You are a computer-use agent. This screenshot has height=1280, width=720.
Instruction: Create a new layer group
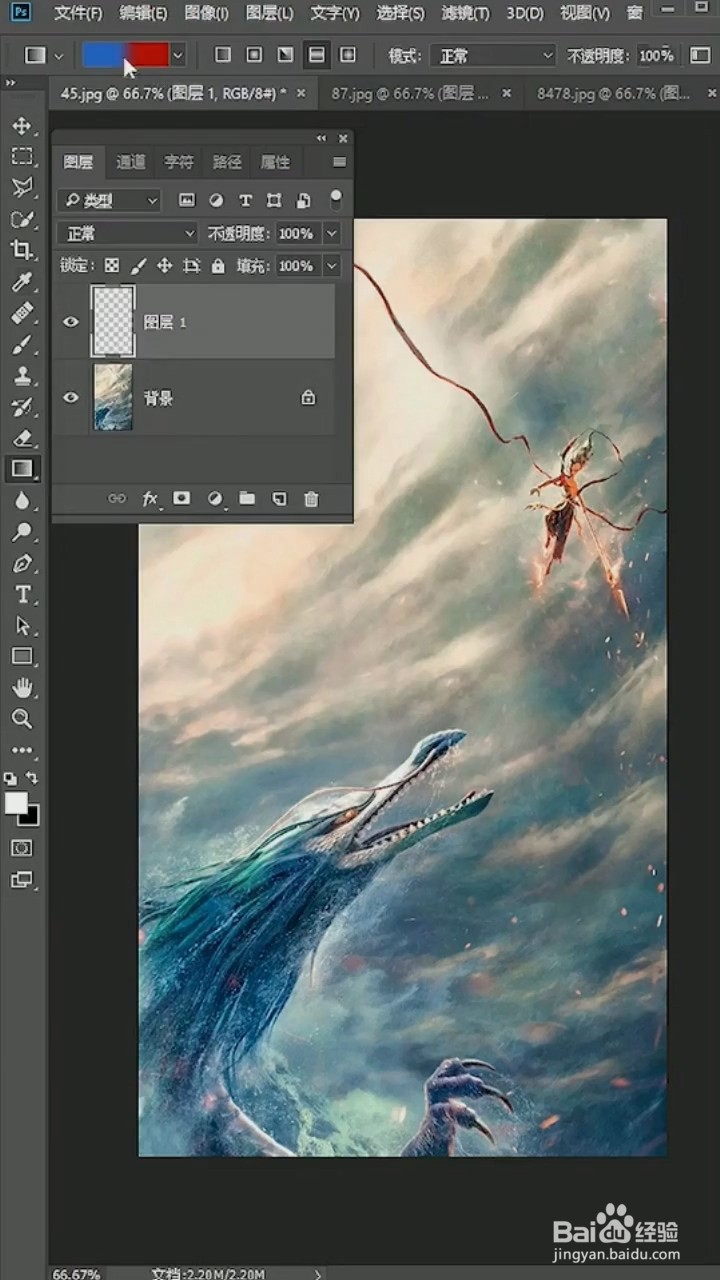coord(247,498)
